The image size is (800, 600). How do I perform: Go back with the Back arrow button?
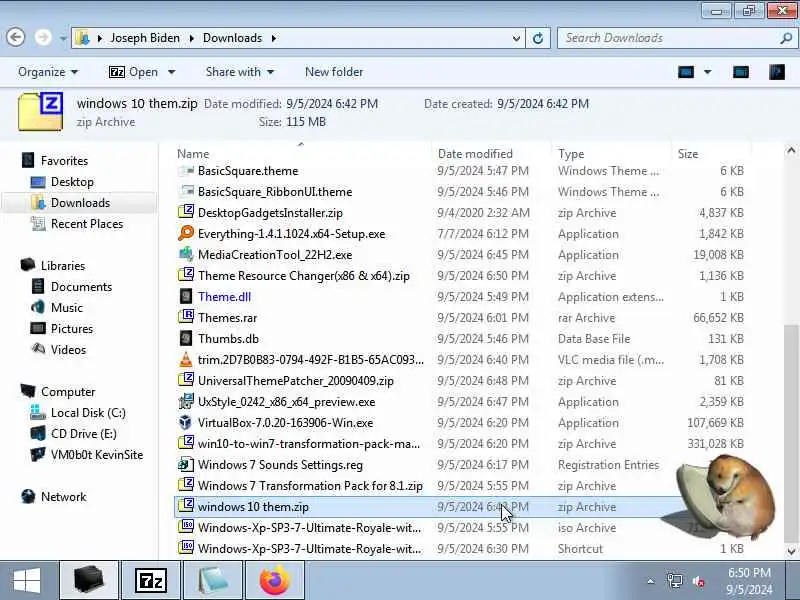pyautogui.click(x=16, y=37)
